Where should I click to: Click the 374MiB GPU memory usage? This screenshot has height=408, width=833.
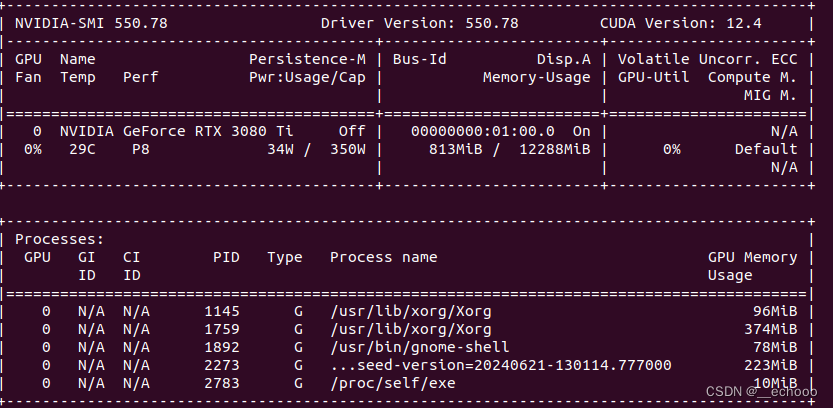click(770, 329)
